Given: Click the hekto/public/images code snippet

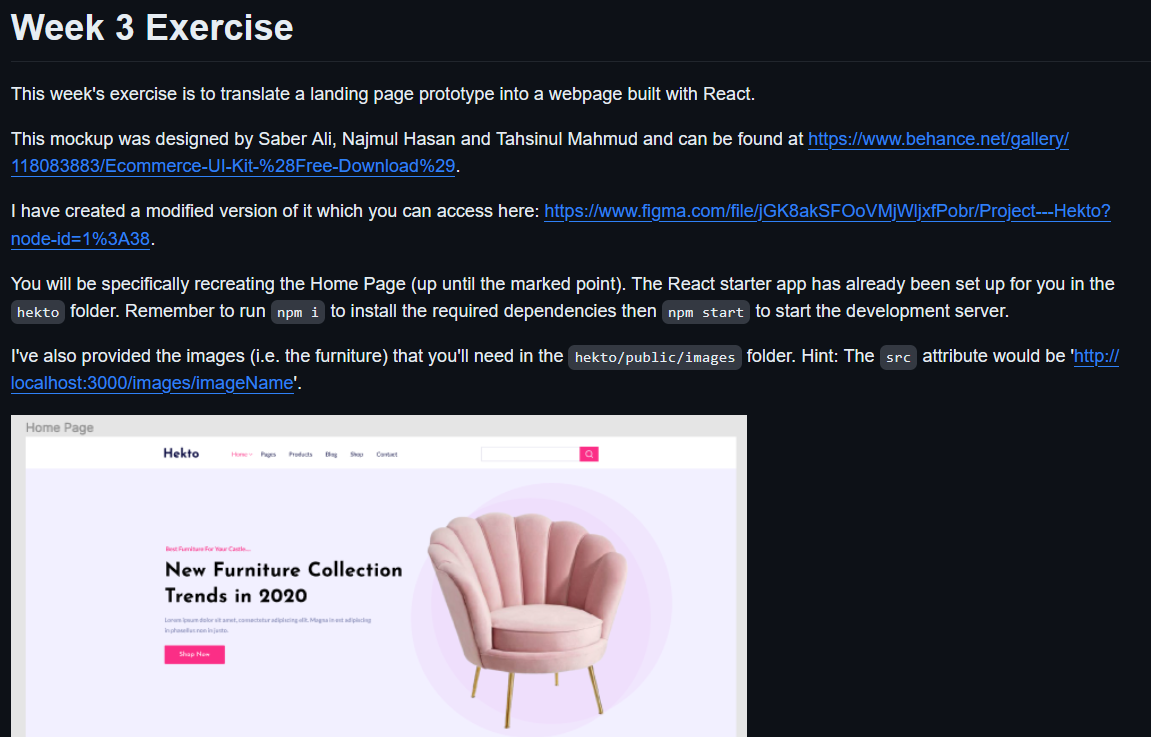Looking at the screenshot, I should 655,357.
